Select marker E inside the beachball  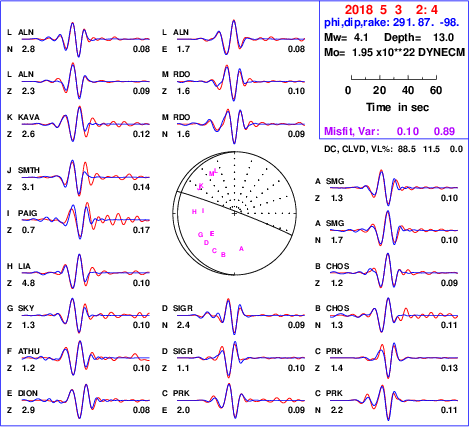(x=212, y=234)
